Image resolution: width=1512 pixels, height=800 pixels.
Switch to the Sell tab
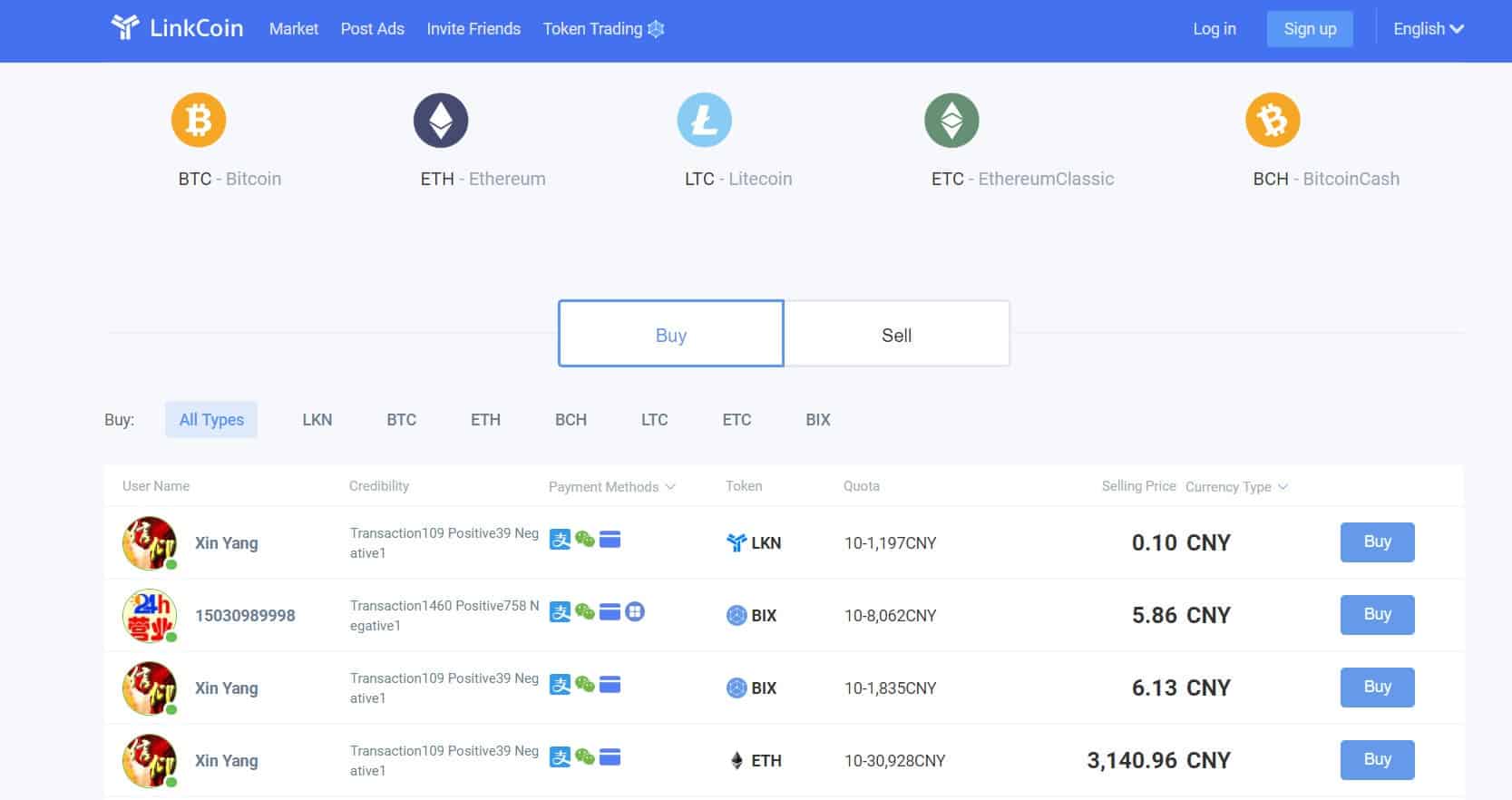tap(897, 334)
